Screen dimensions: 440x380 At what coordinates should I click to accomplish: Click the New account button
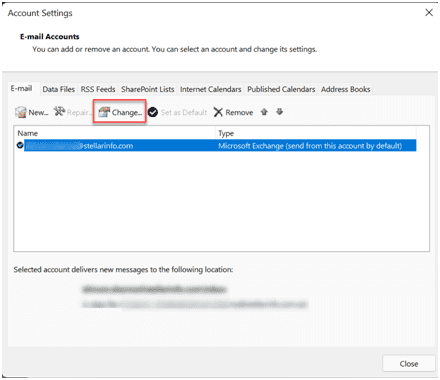tap(32, 112)
